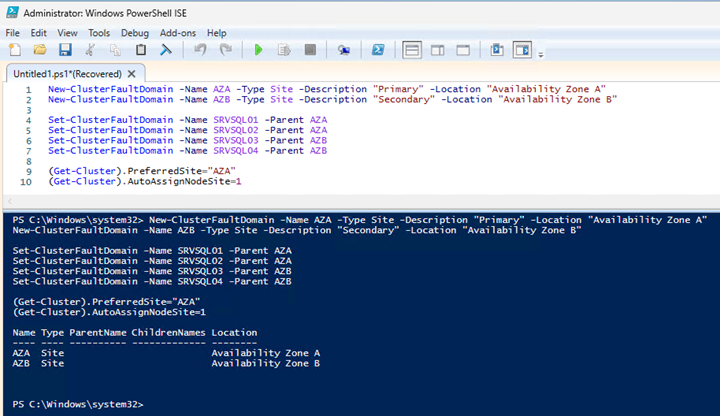Click the script pane horizontal scrollbar left arrow
Screen dimensions: 720x416
point(10,201)
